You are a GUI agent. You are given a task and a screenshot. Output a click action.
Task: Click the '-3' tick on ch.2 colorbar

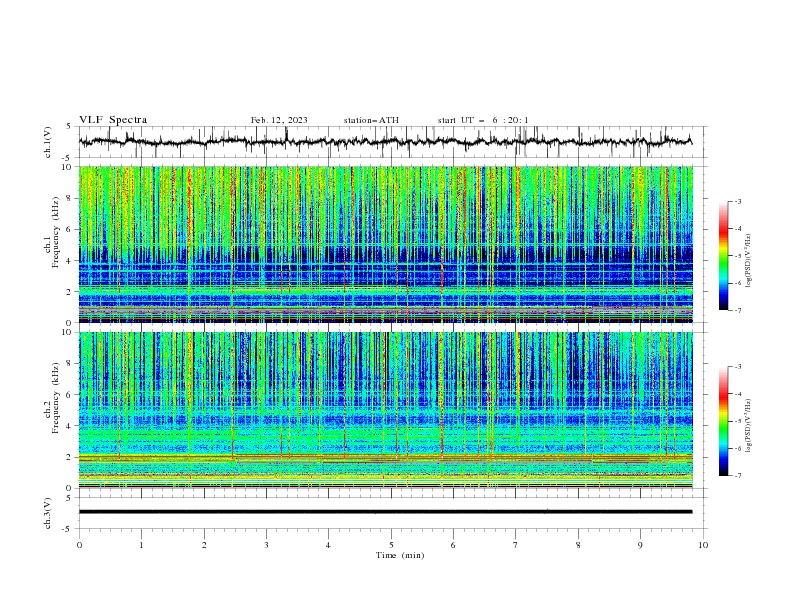click(738, 367)
